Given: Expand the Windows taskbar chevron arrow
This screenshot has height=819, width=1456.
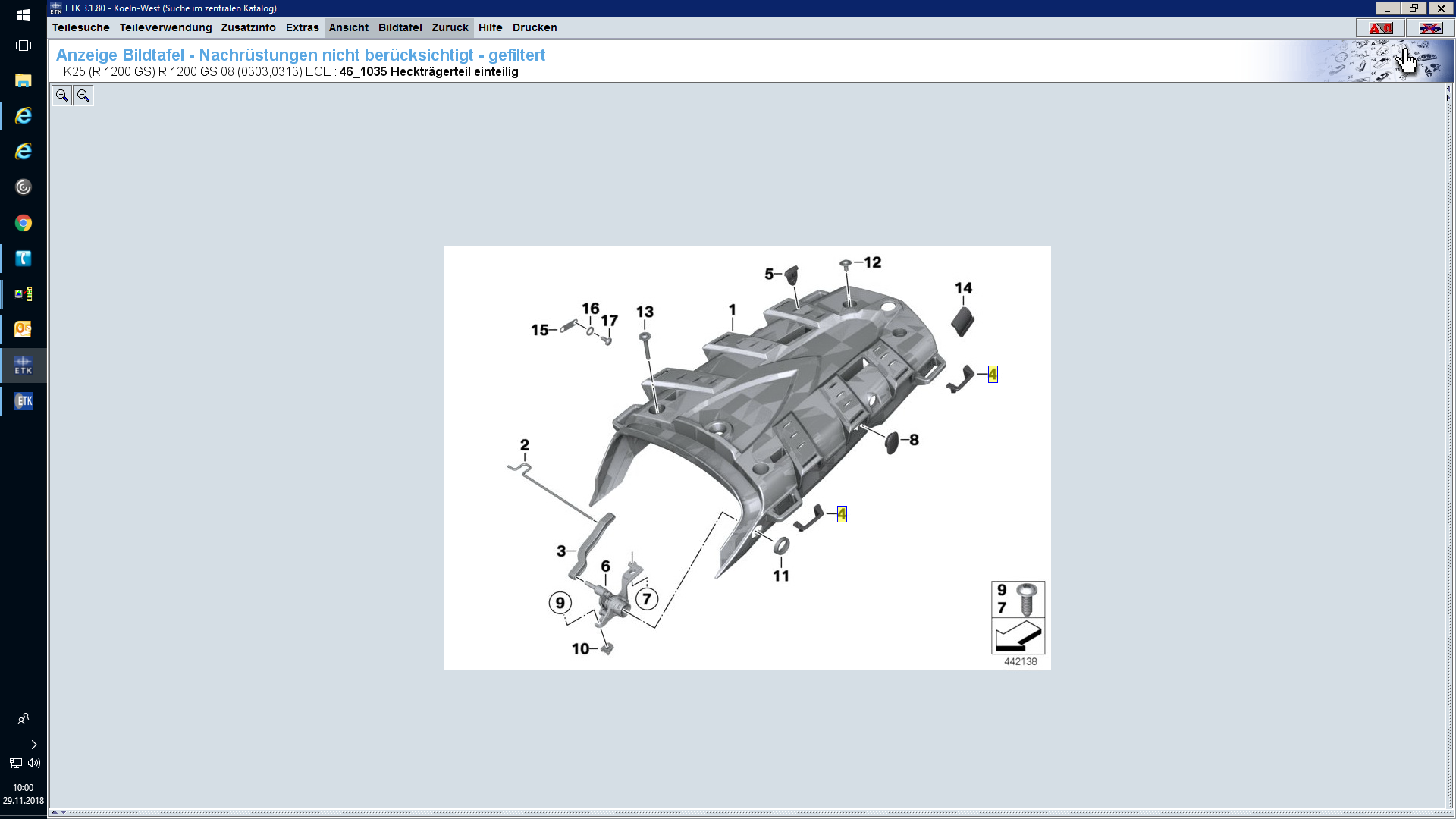Looking at the screenshot, I should click(x=33, y=745).
